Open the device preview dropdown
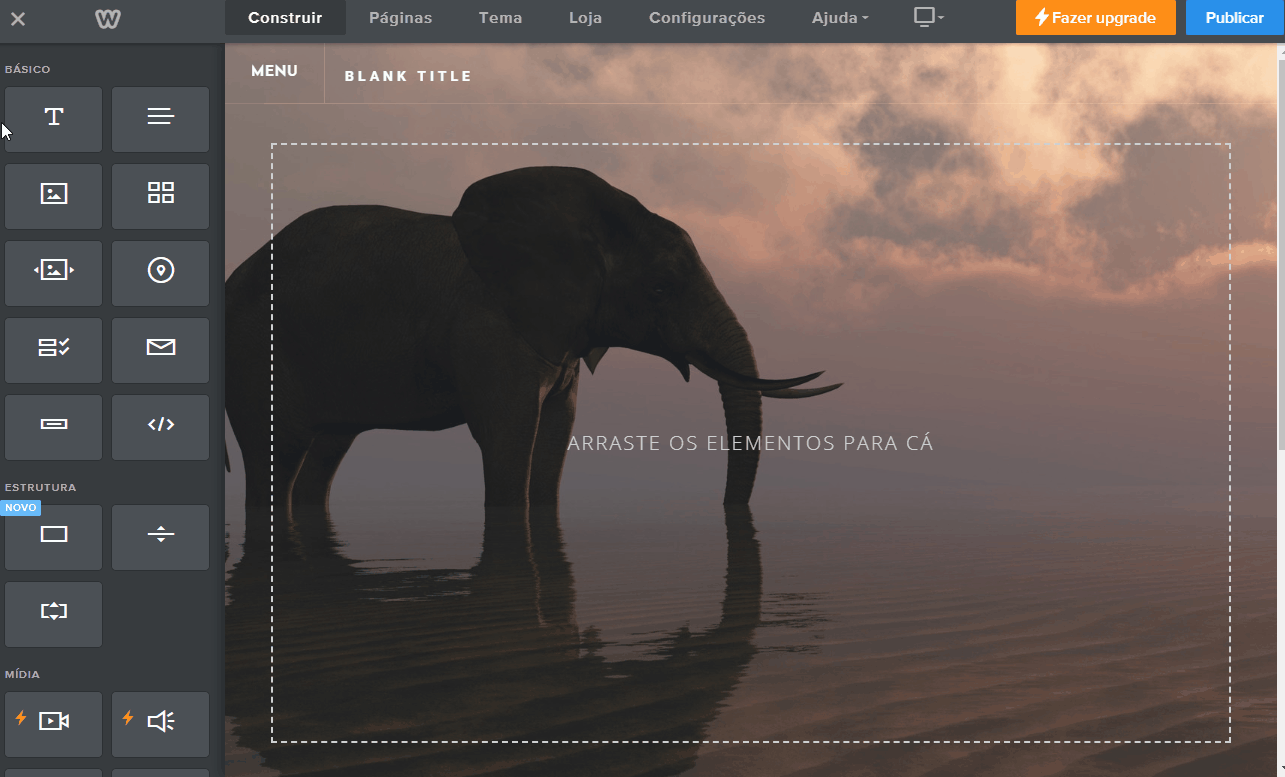 [x=929, y=18]
